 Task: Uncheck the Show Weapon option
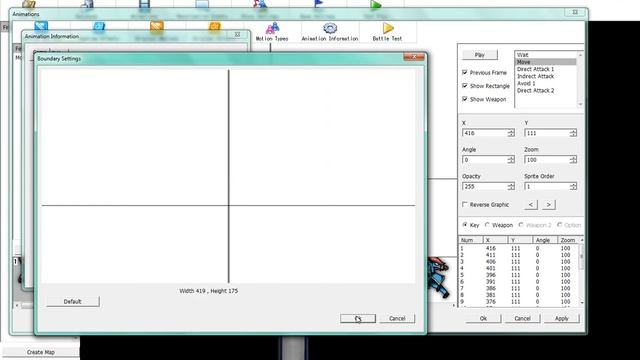(464, 99)
